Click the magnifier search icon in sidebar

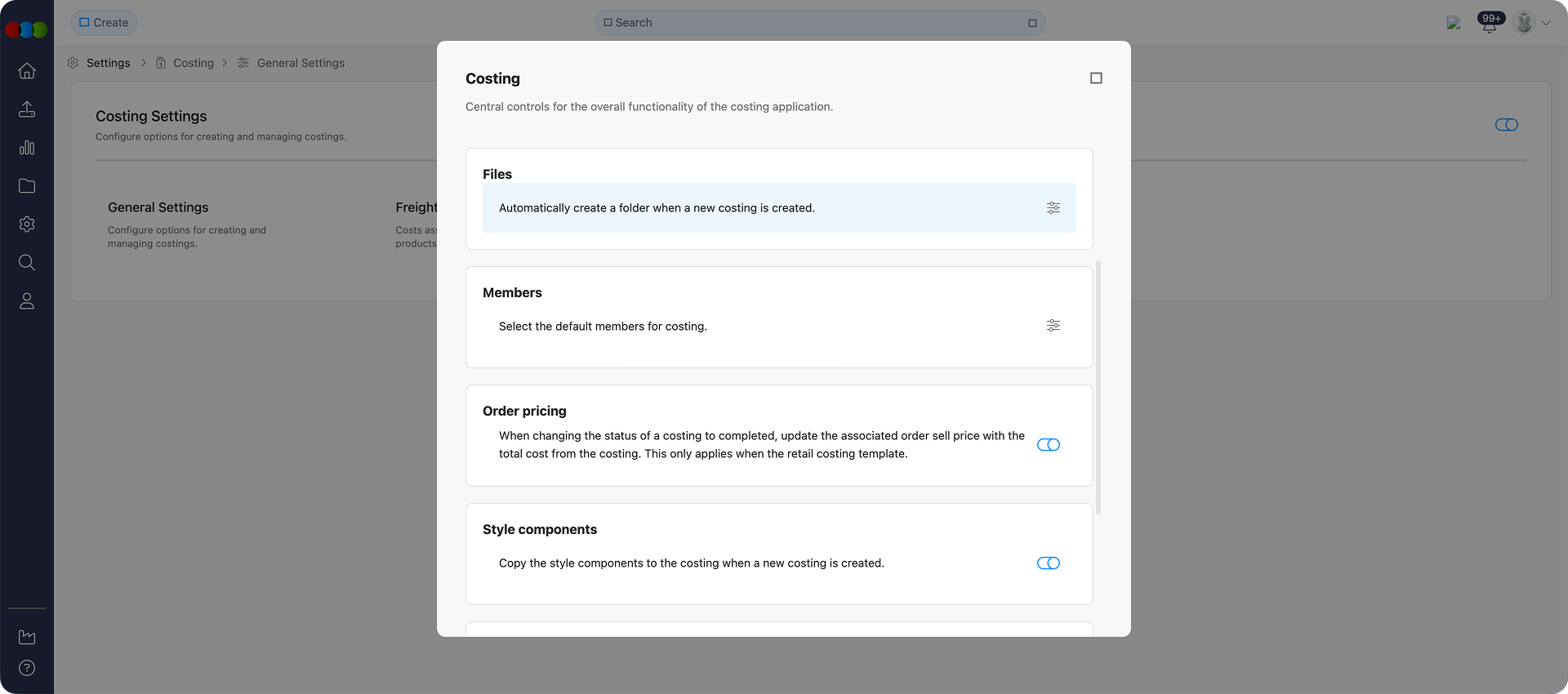click(27, 262)
